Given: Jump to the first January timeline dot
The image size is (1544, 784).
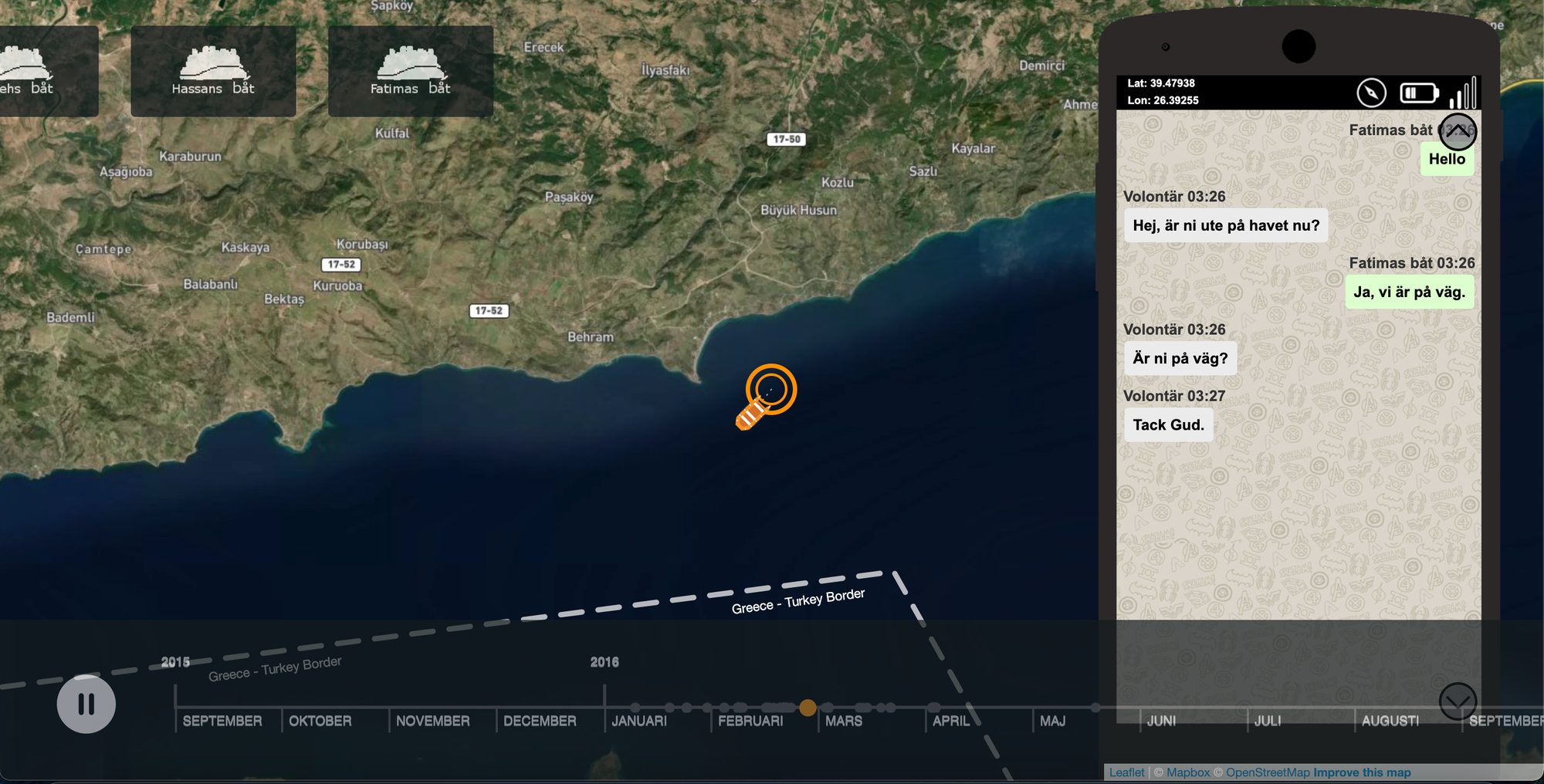Looking at the screenshot, I should click(635, 708).
